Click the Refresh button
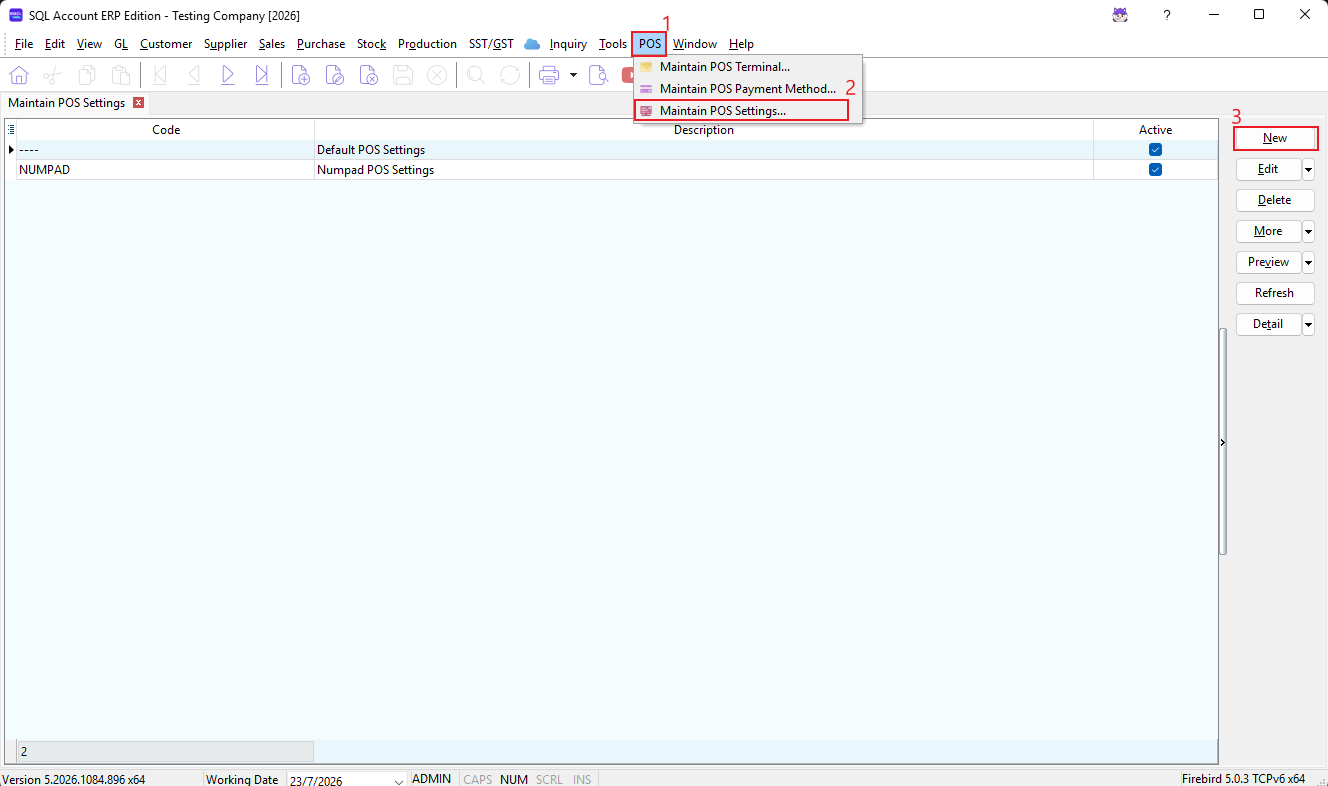The image size is (1328, 786). [1275, 293]
